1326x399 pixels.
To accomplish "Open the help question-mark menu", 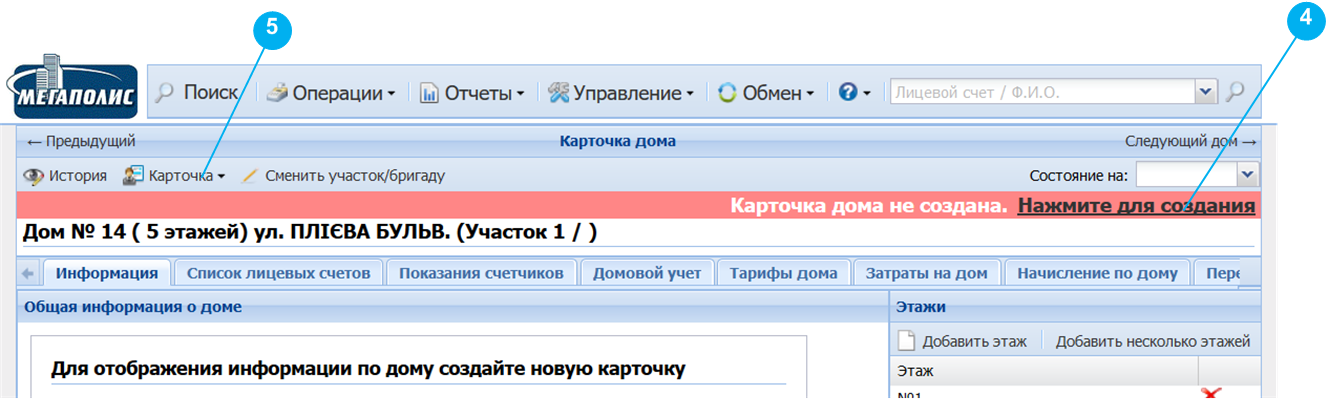I will tap(854, 93).
